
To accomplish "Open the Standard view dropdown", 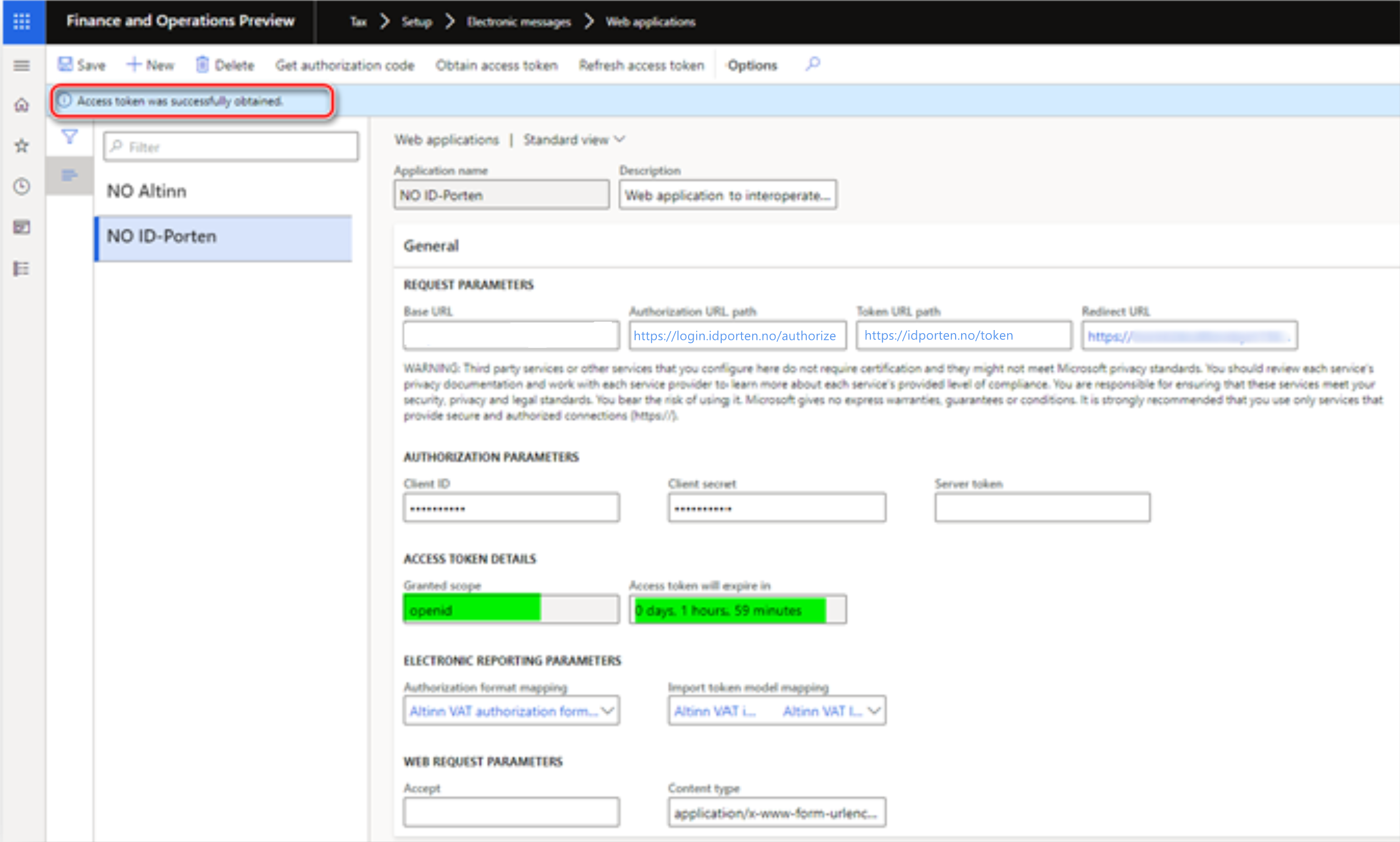I will coord(572,140).
